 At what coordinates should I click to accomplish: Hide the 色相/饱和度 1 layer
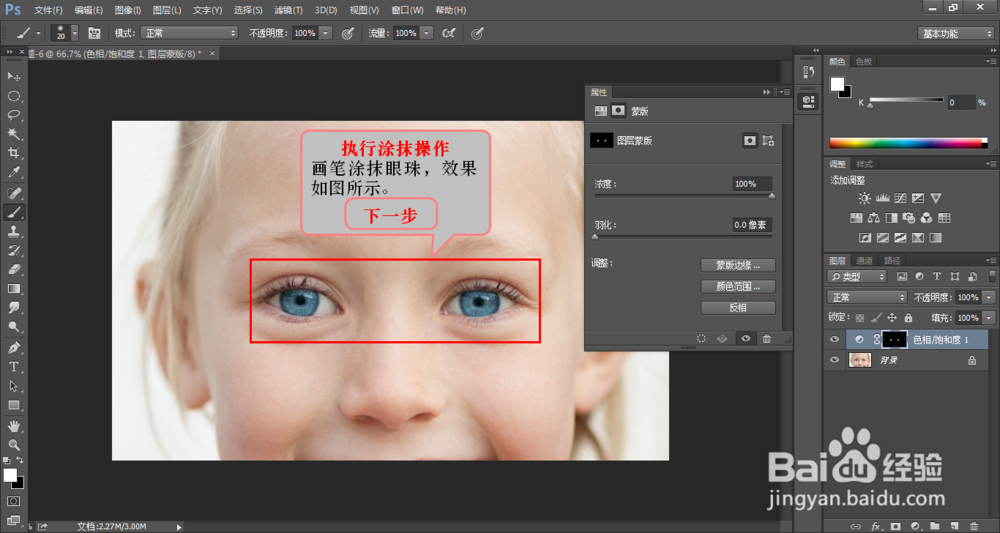(x=834, y=340)
